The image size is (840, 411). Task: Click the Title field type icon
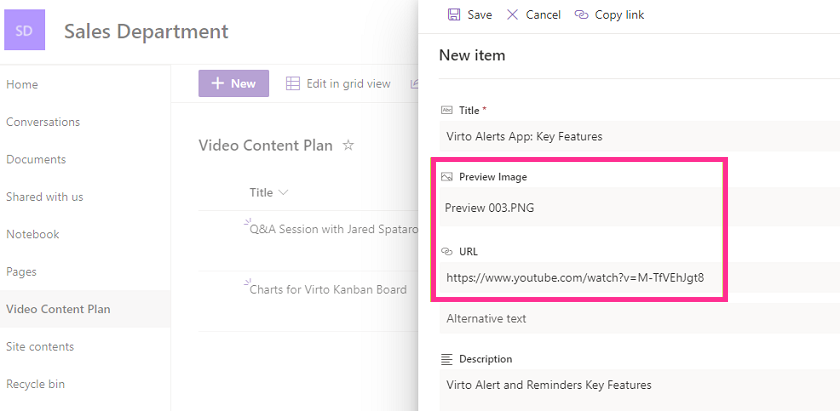coord(446,110)
